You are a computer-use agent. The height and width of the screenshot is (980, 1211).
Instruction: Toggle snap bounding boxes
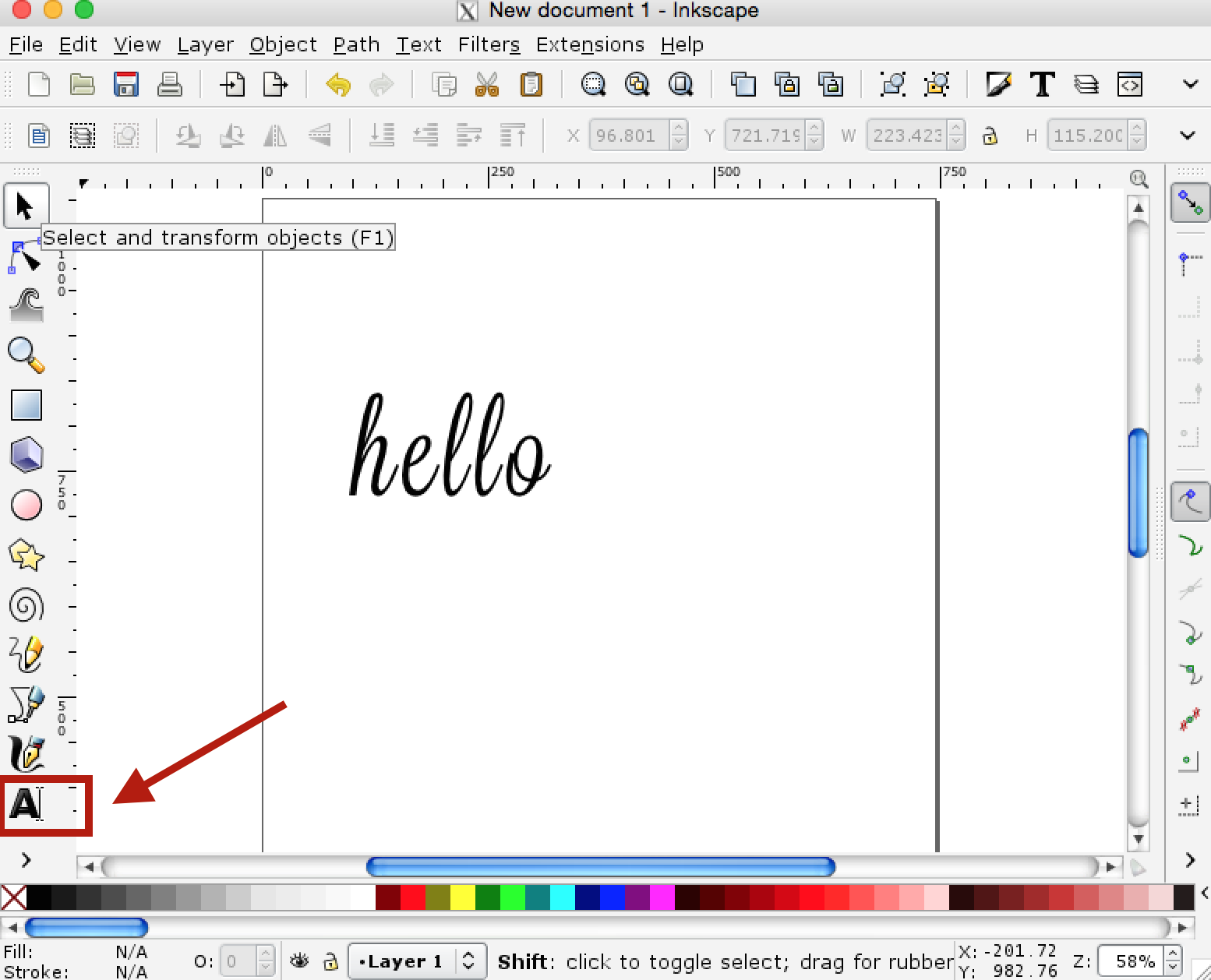pyautogui.click(x=1190, y=263)
